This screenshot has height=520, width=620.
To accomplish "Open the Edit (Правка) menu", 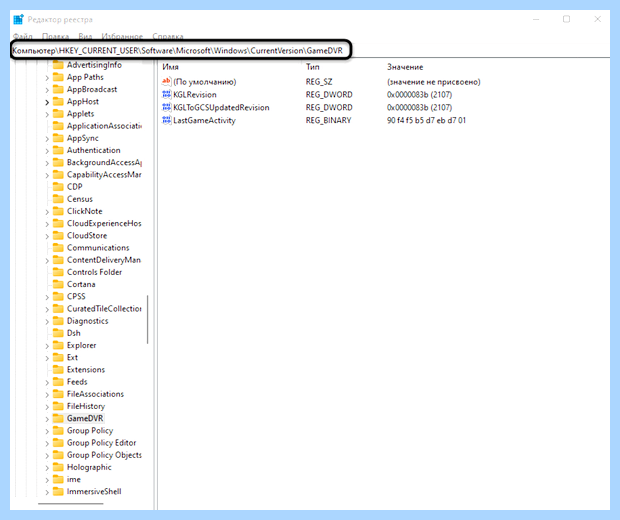I will coord(55,36).
